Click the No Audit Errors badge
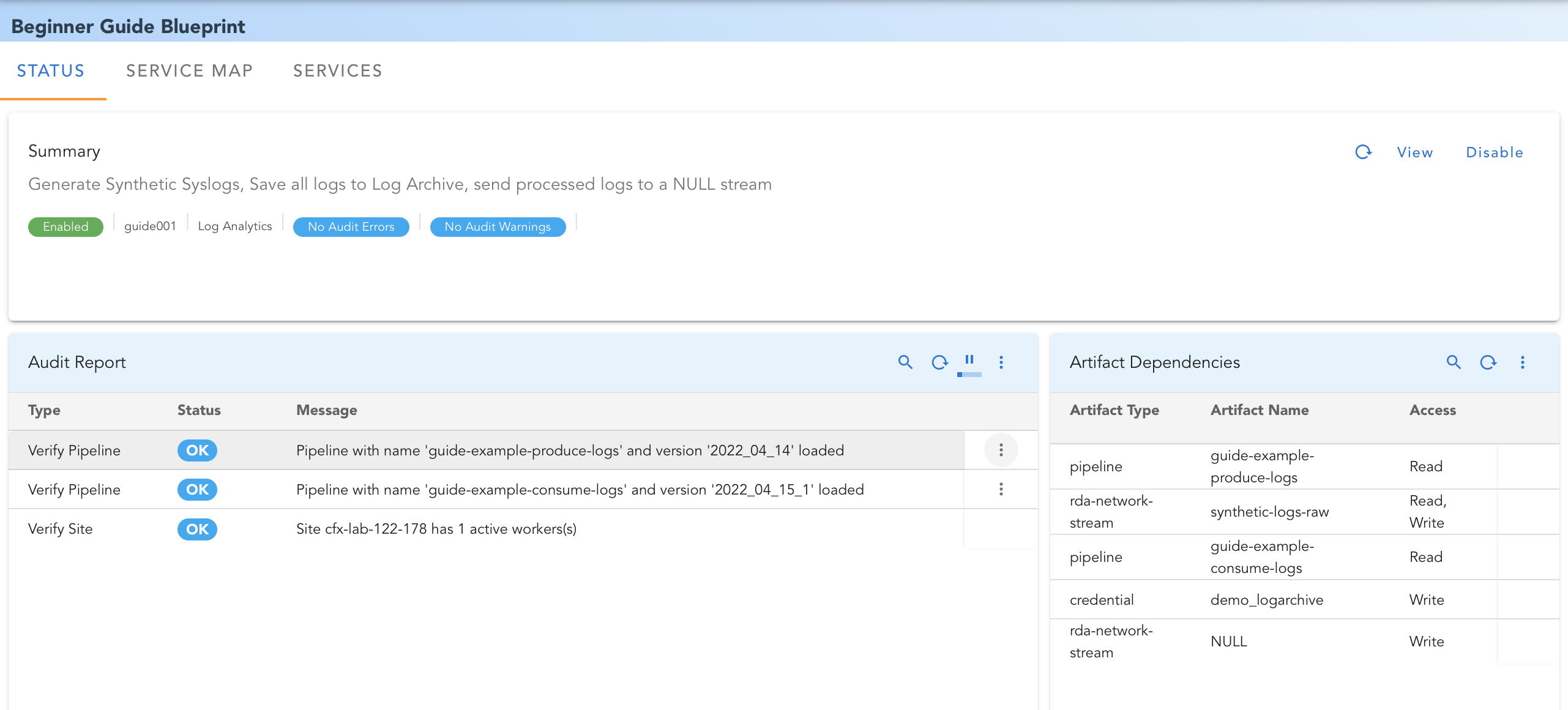The width and height of the screenshot is (1568, 710). click(351, 226)
